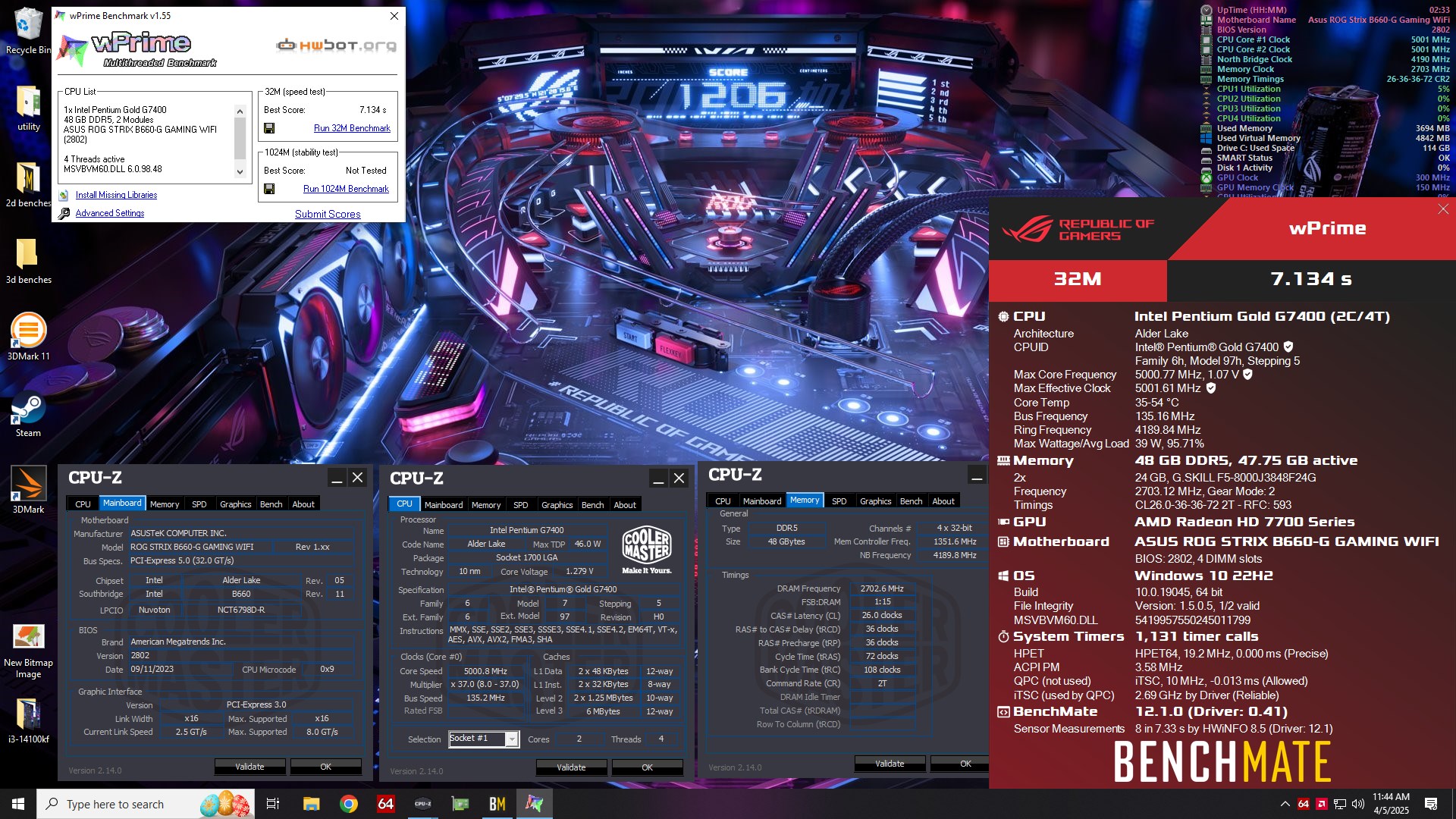The image size is (1456, 819).
Task: Open Google Chrome from the taskbar
Action: [x=349, y=804]
